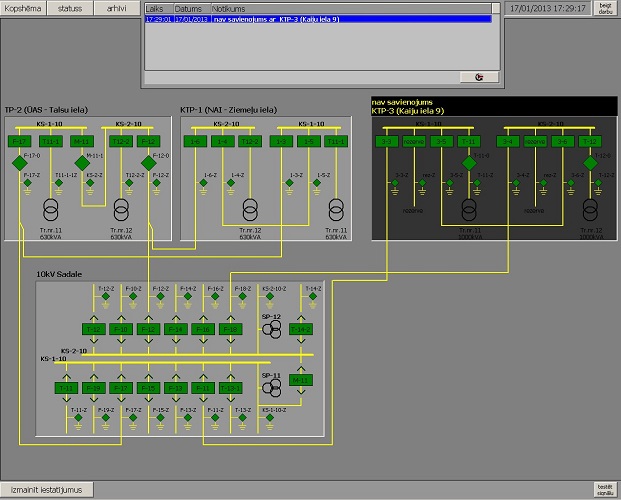Open the arhīvi archive tab

(x=117, y=7)
